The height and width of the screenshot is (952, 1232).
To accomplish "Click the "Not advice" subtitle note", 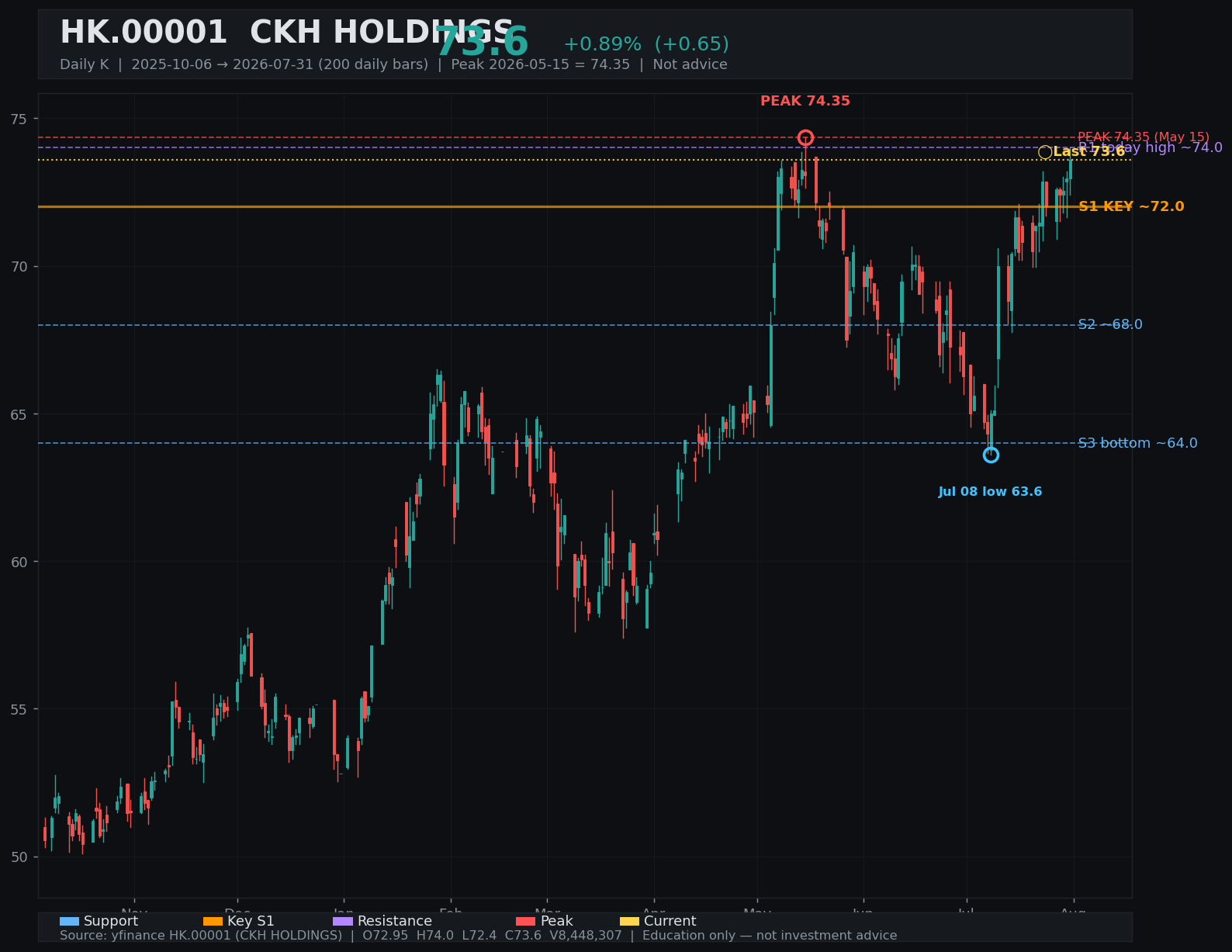I will tap(690, 64).
